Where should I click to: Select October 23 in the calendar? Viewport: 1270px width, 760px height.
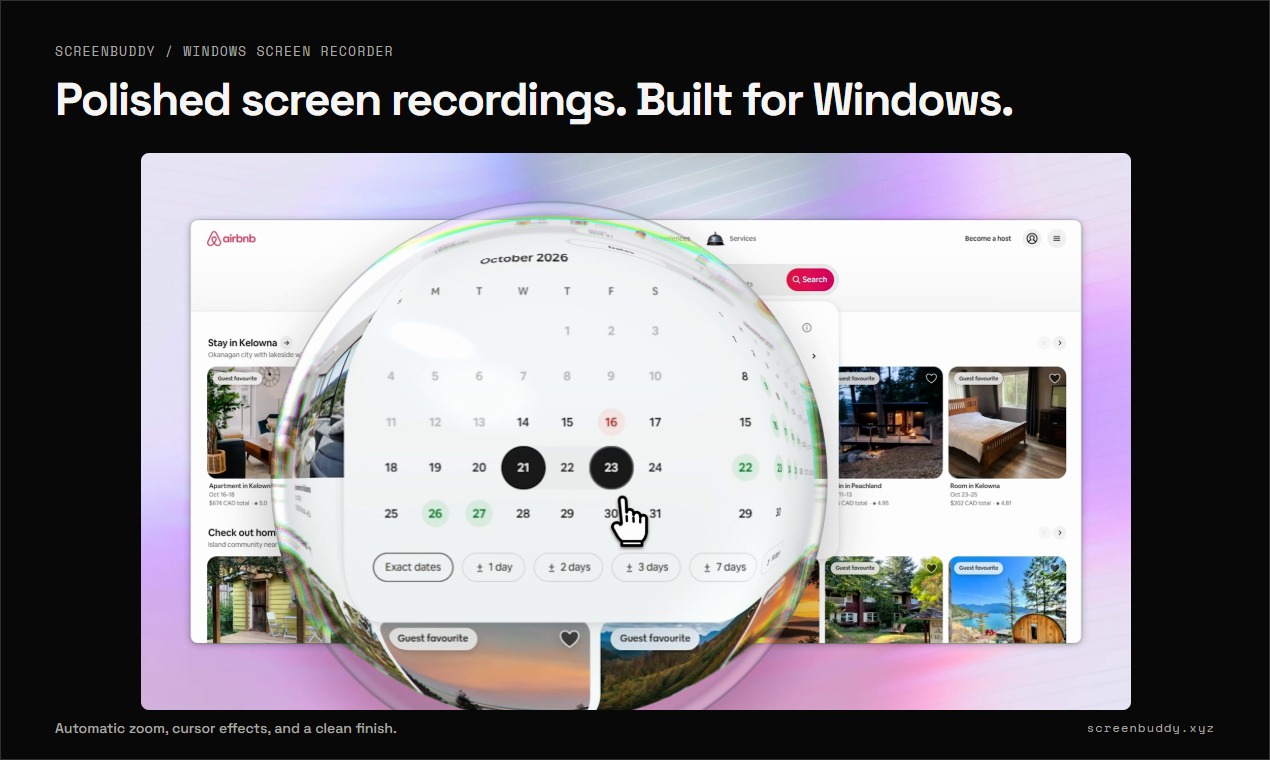click(611, 468)
